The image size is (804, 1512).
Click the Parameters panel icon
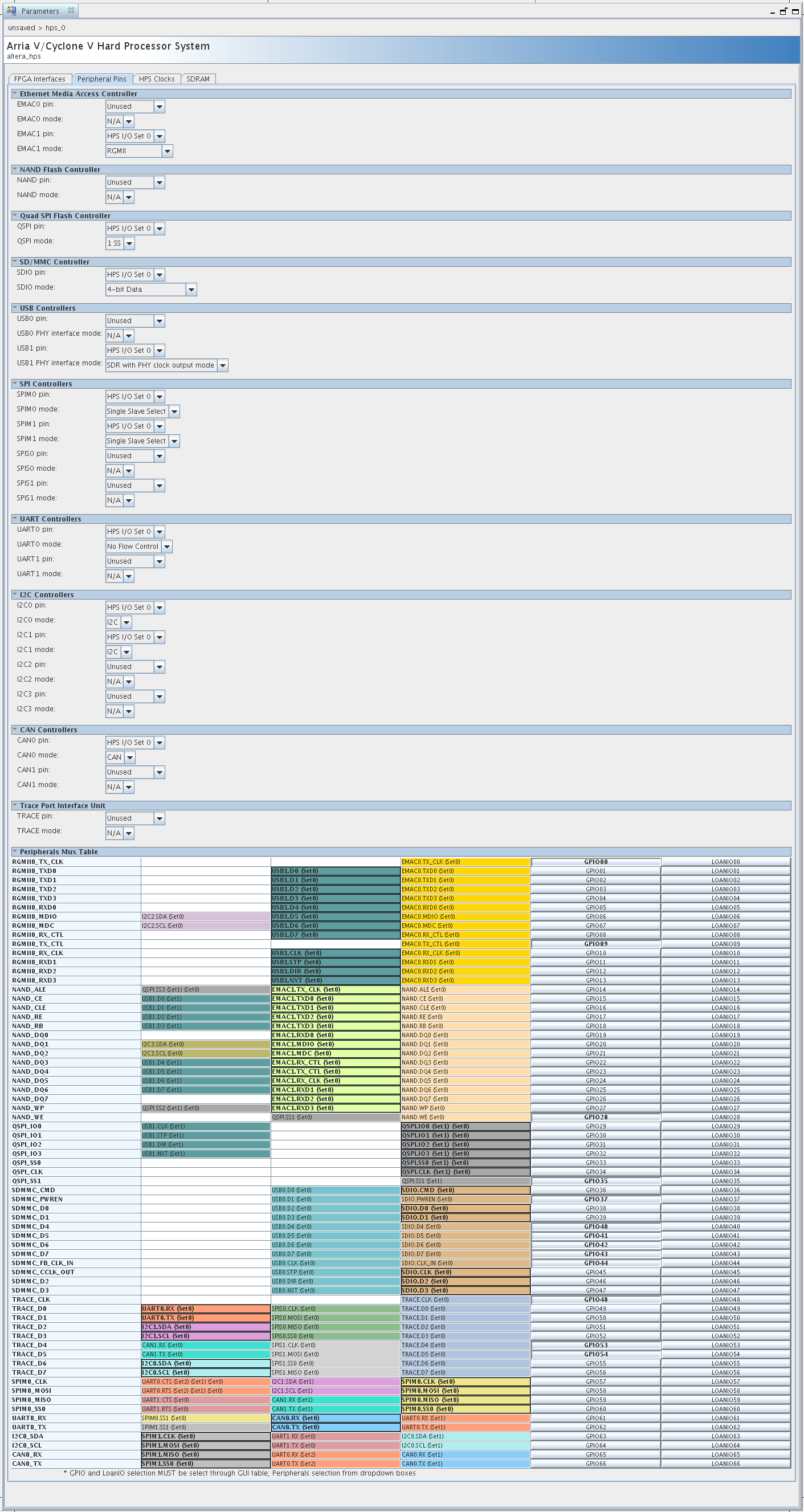click(12, 11)
